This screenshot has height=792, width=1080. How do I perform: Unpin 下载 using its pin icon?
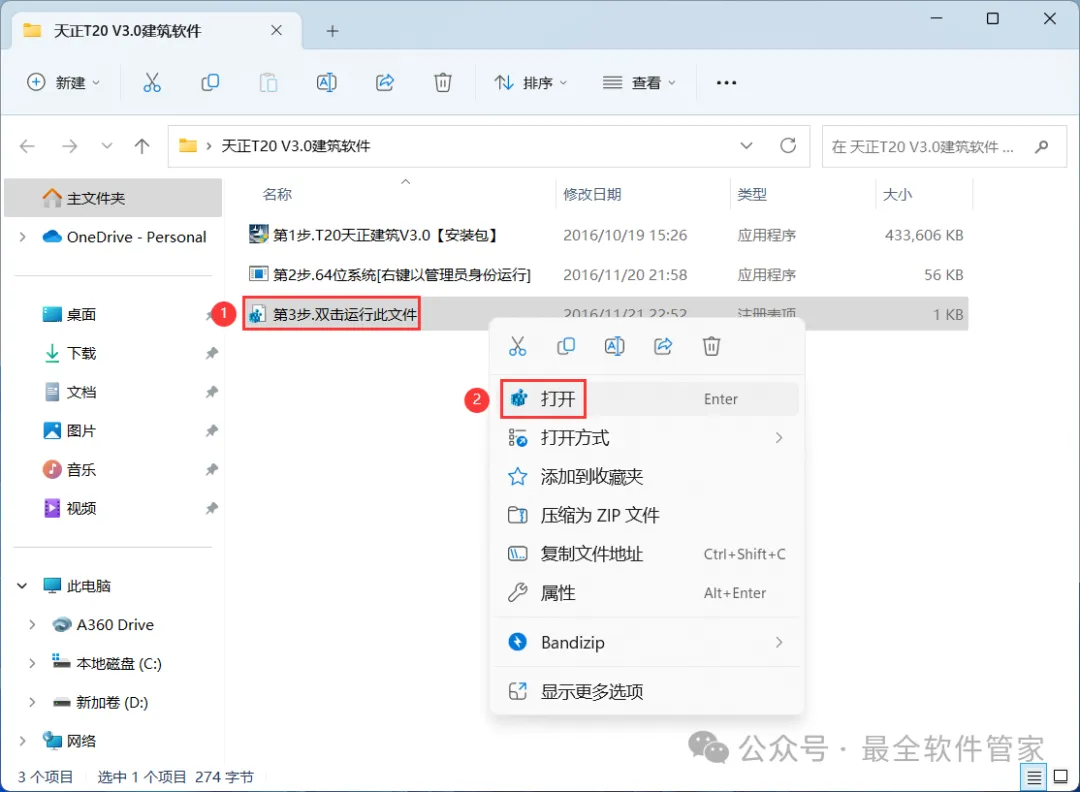click(211, 353)
